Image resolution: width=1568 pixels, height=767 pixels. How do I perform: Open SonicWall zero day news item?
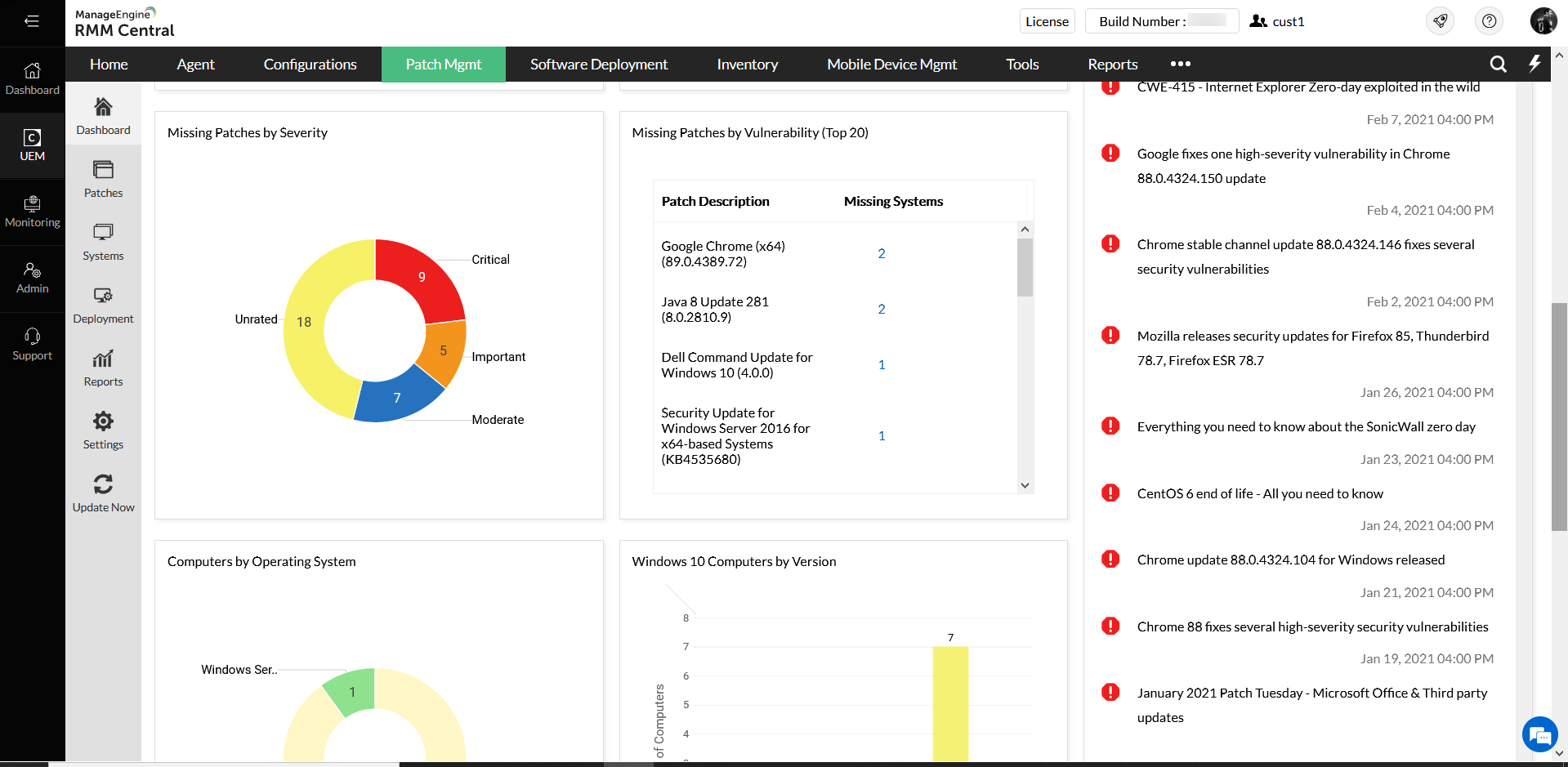pyautogui.click(x=1306, y=427)
